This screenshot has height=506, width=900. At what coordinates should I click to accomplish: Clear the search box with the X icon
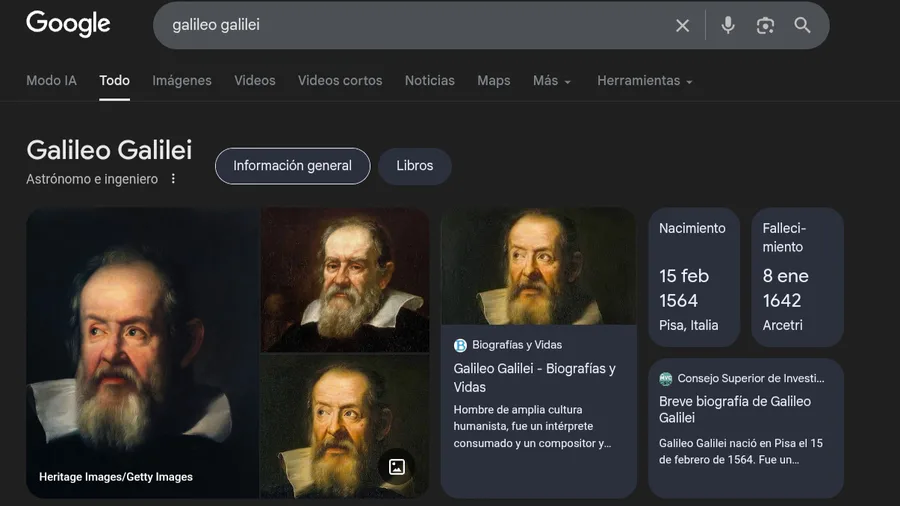click(x=682, y=25)
